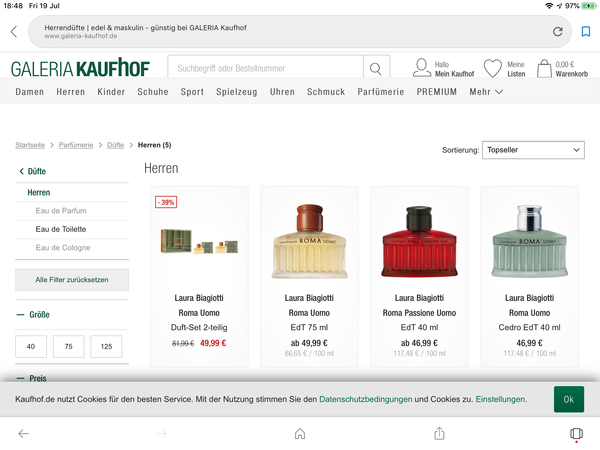Screen dimensions: 600x450
Task: Select Eau de Cologne filter
Action: (63, 248)
